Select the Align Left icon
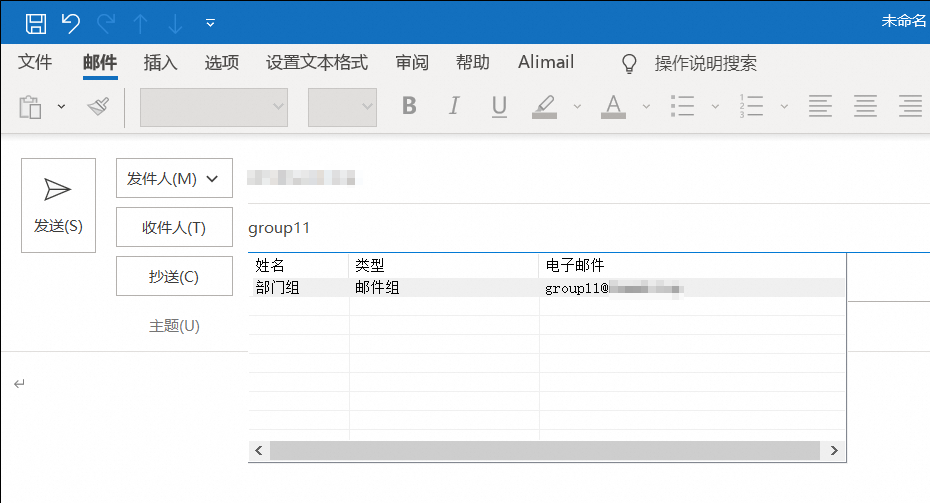This screenshot has width=930, height=503. (x=820, y=106)
